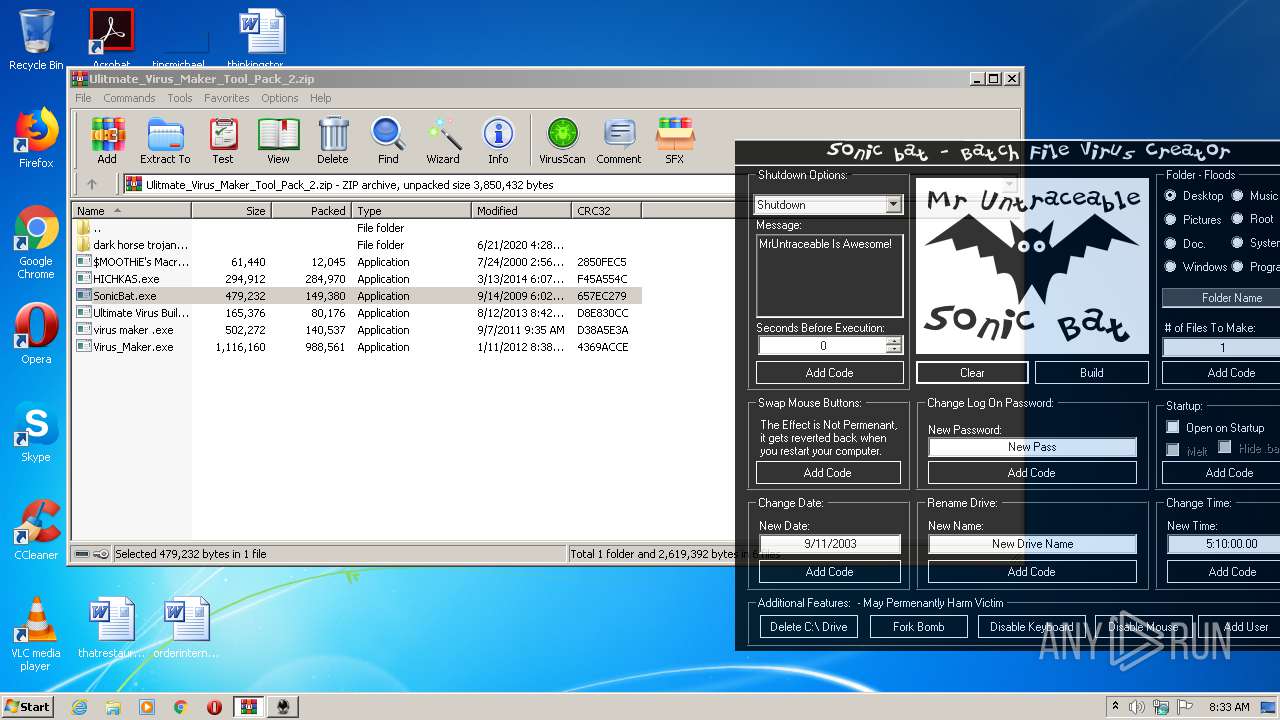Sort file list by Name column
This screenshot has height=720, width=1280.
pyautogui.click(x=131, y=211)
